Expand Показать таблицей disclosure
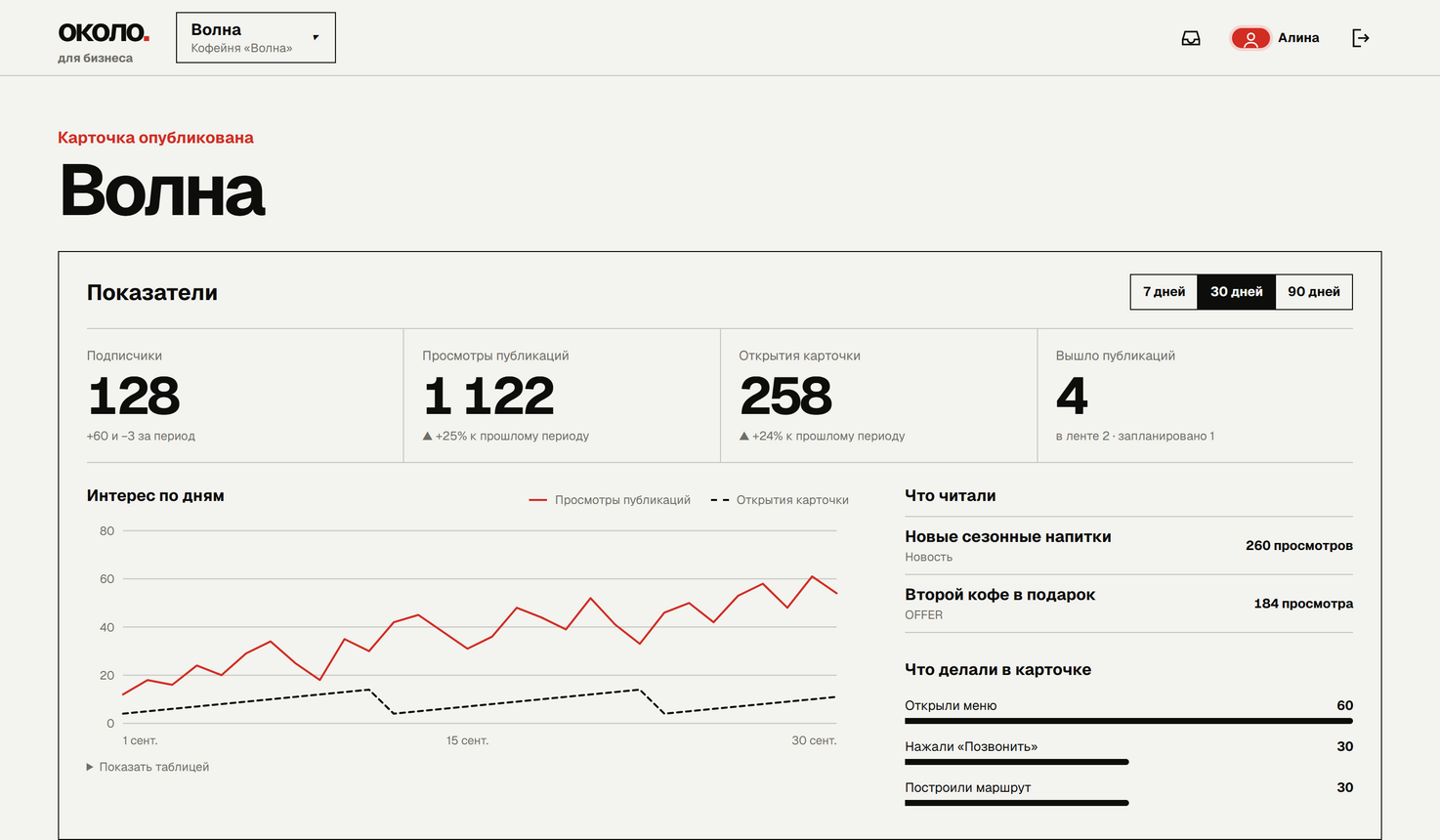 [148, 767]
